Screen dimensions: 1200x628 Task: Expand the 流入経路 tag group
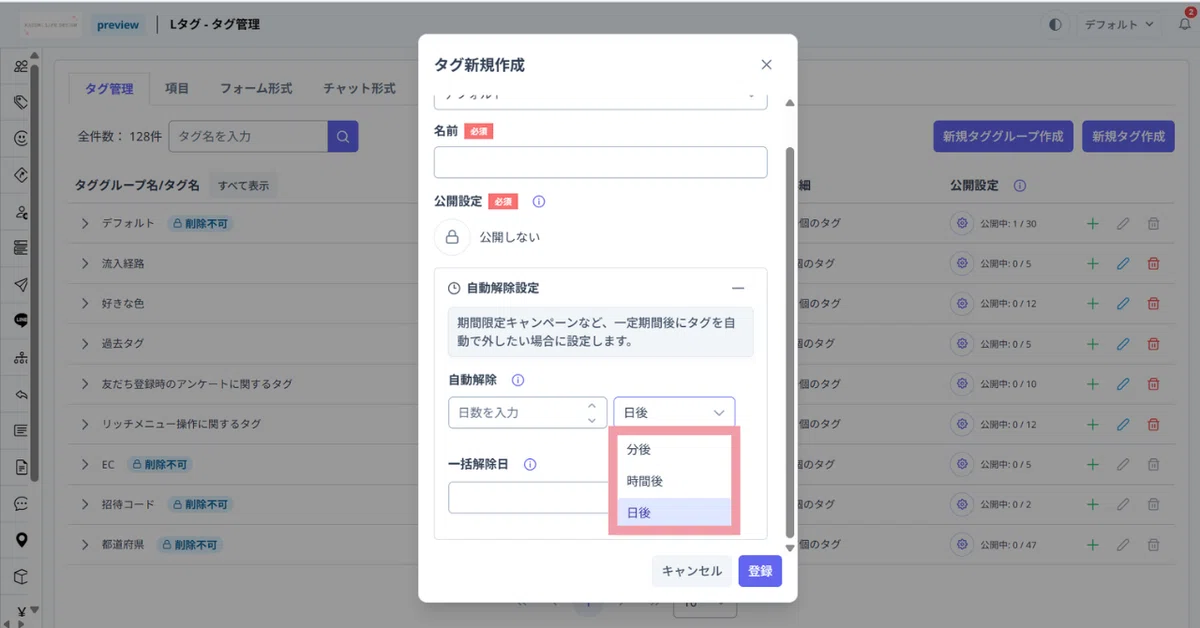86,263
